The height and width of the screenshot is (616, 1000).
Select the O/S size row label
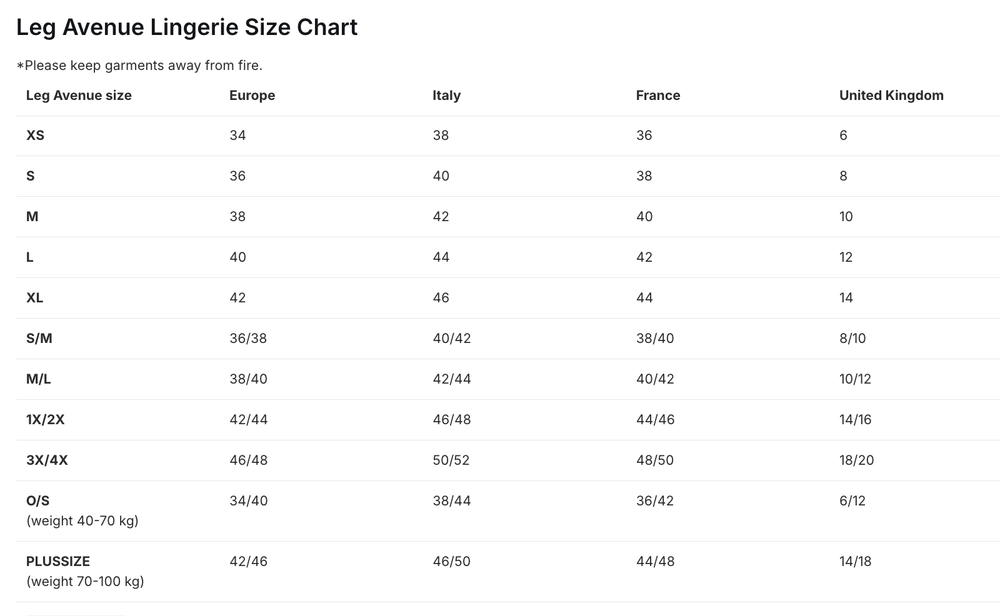coord(38,501)
